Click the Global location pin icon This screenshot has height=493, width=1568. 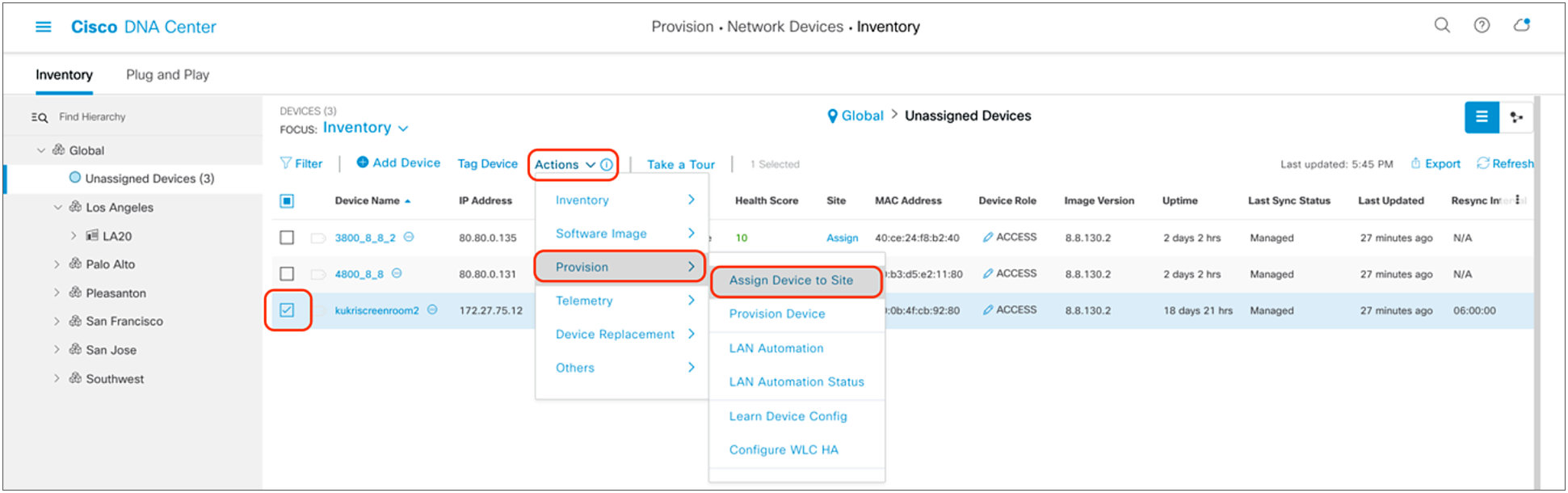pyautogui.click(x=833, y=116)
